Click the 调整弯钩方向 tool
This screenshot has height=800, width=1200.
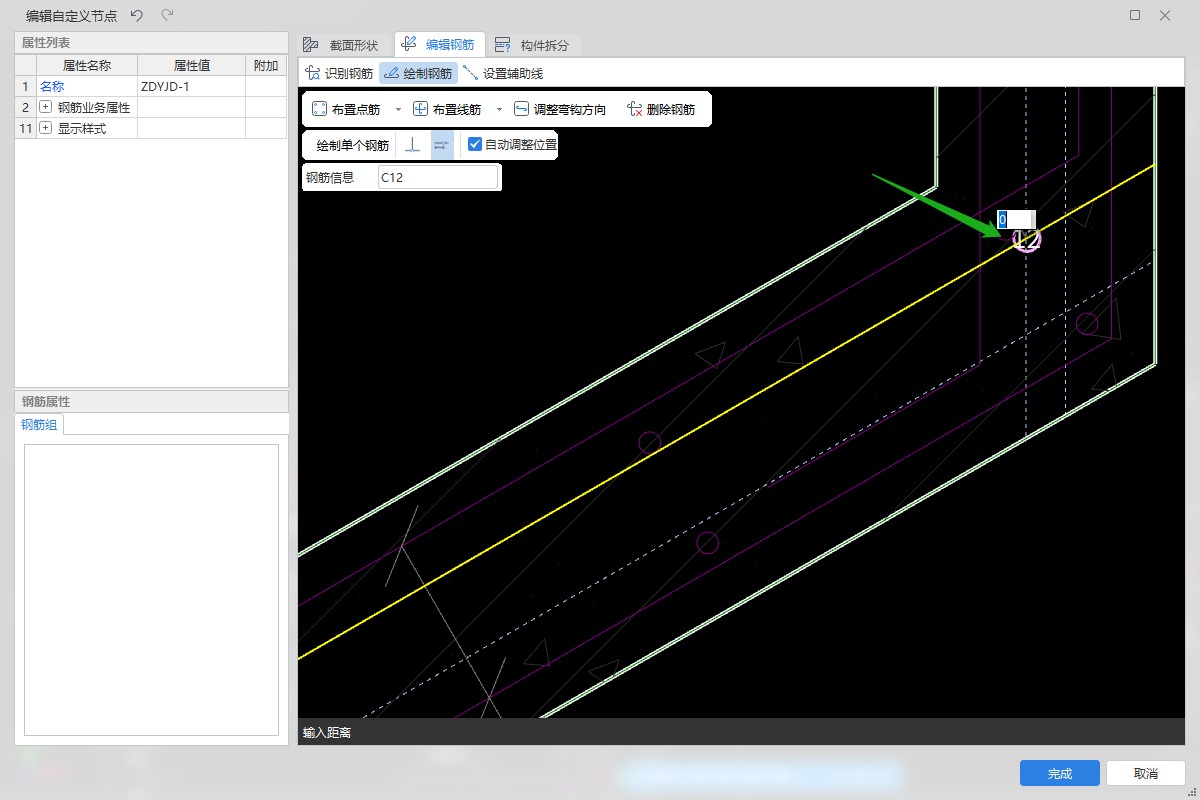point(559,109)
